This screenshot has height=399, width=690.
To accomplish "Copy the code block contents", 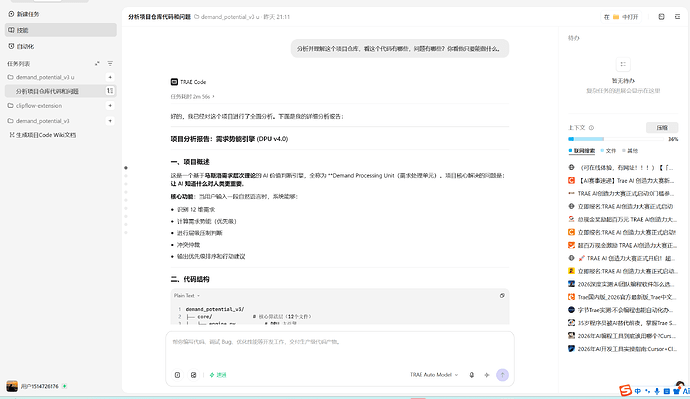I will click(x=502, y=296).
